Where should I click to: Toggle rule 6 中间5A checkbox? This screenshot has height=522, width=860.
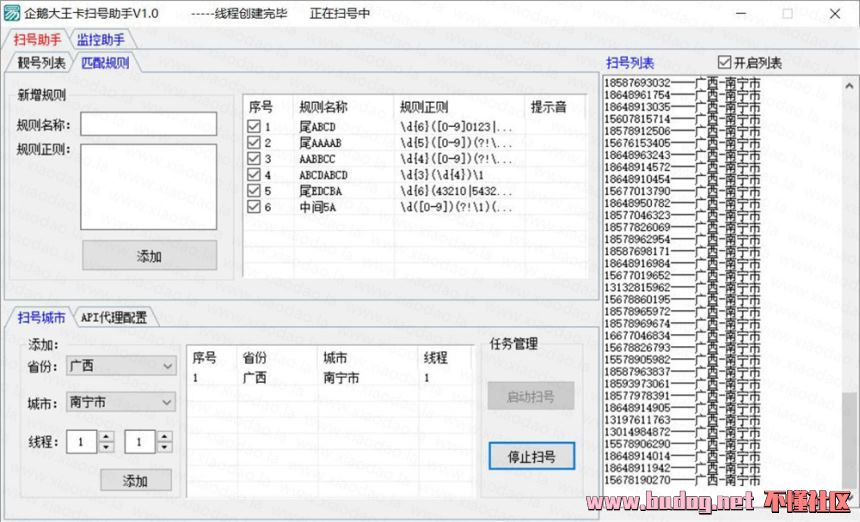[254, 207]
